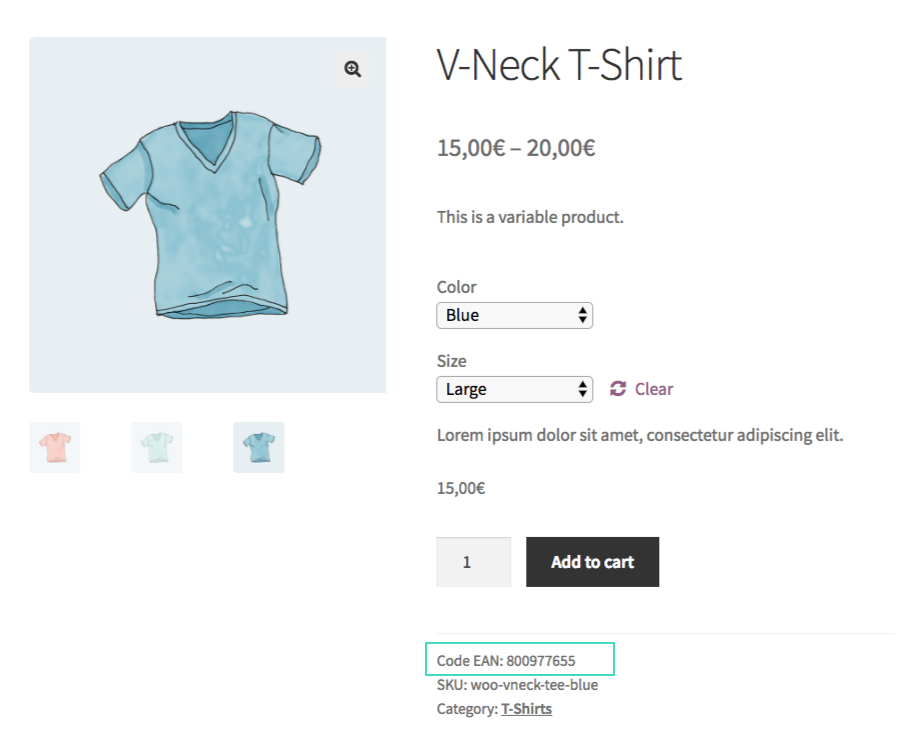
Task: Open the Size dropdown showing Large
Action: point(515,389)
